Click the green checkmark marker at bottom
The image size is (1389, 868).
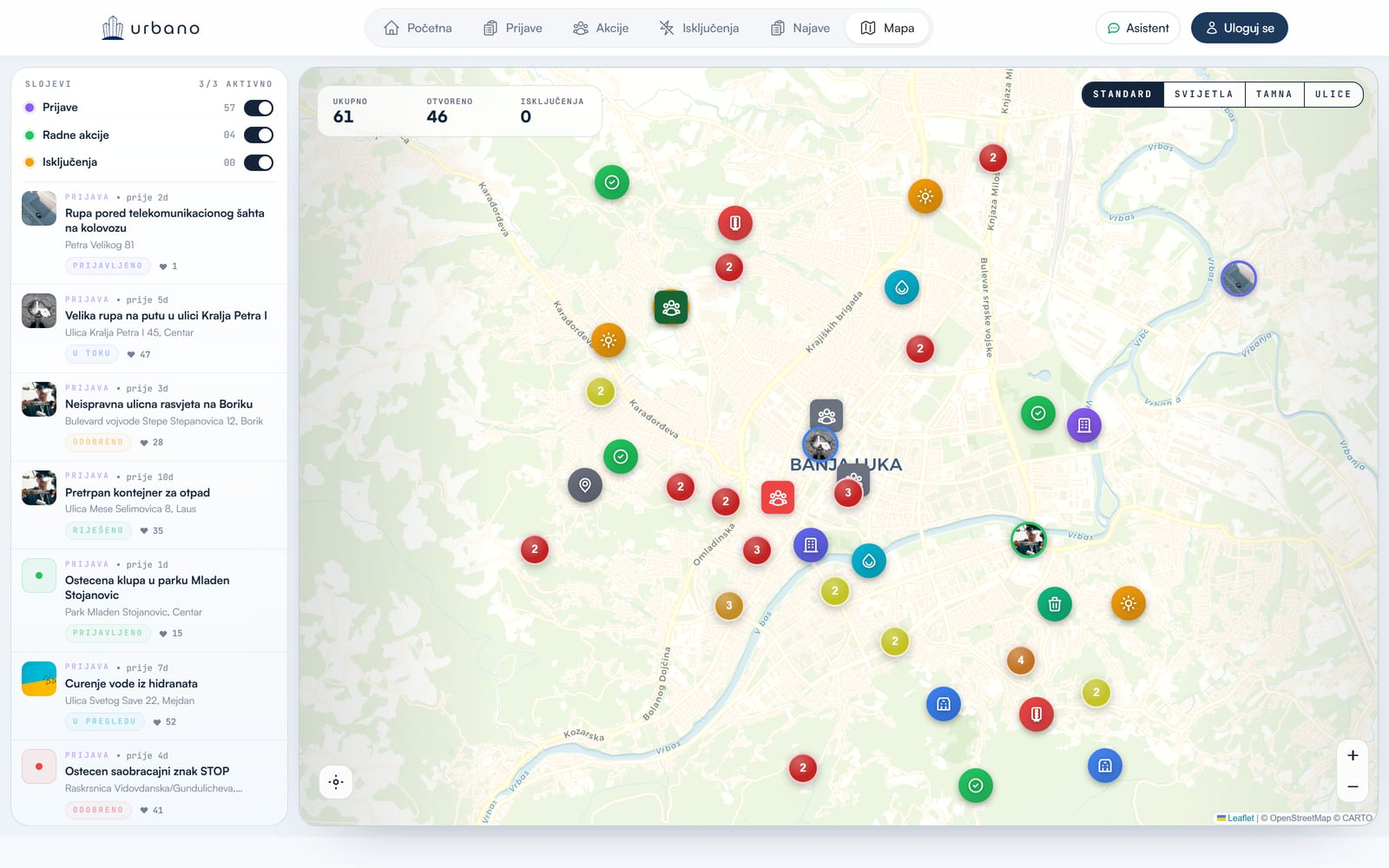click(976, 786)
